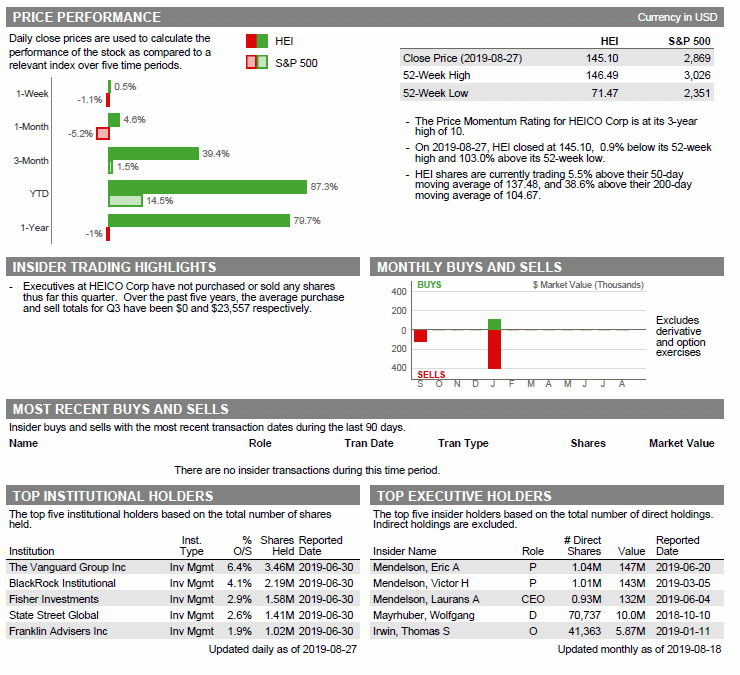This screenshot has height=675, width=740.
Task: Click the HEI column header in price table
Action: click(x=609, y=42)
